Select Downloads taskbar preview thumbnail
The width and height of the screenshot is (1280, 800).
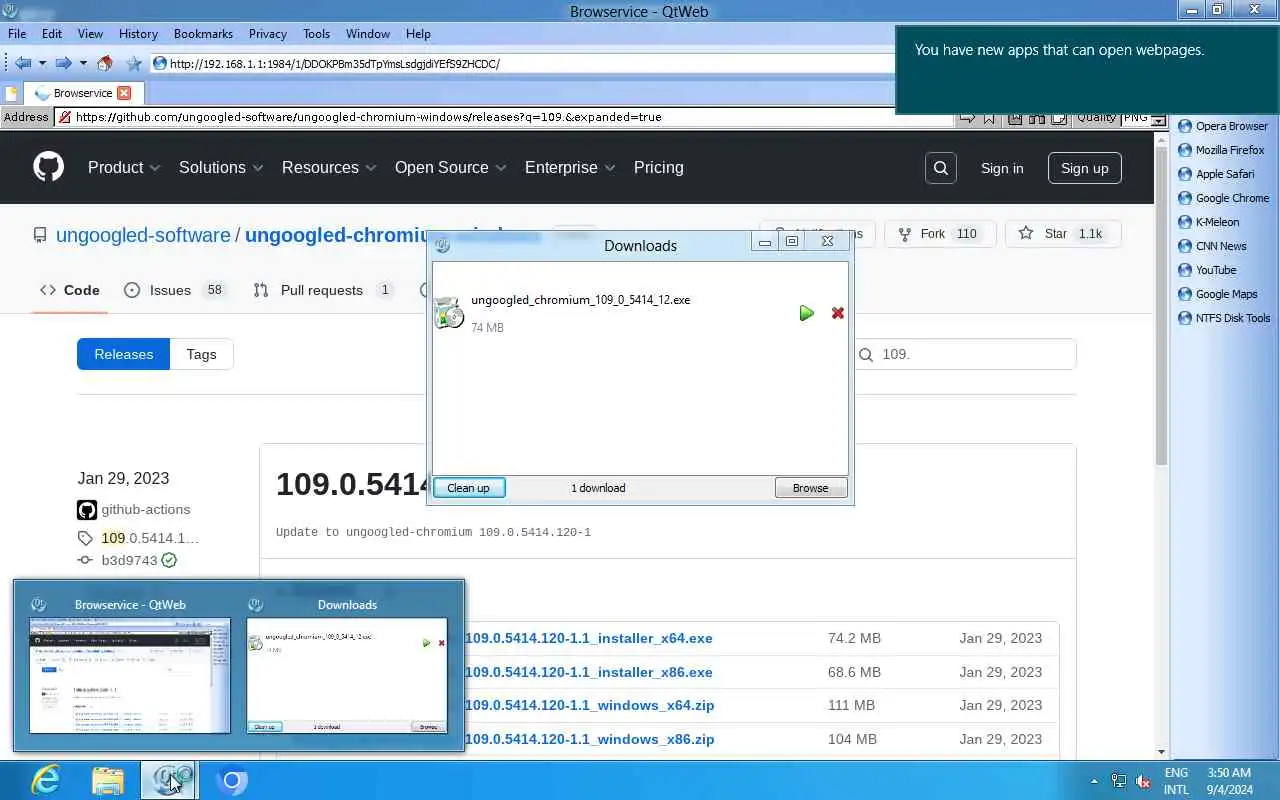coord(347,675)
